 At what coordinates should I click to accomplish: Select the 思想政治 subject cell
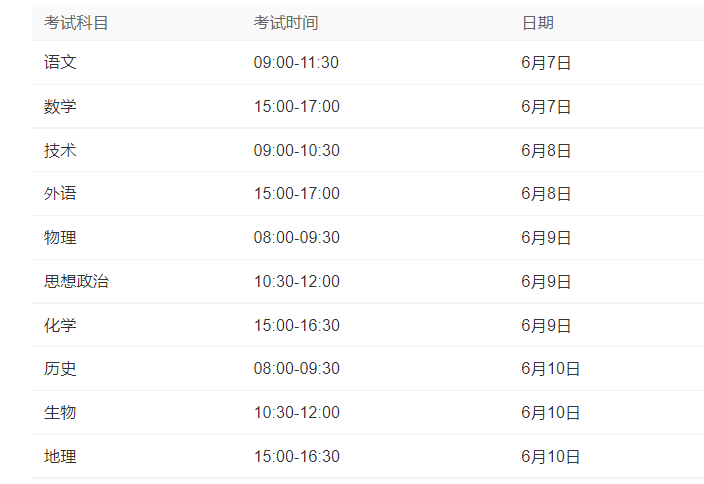[x=76, y=282]
